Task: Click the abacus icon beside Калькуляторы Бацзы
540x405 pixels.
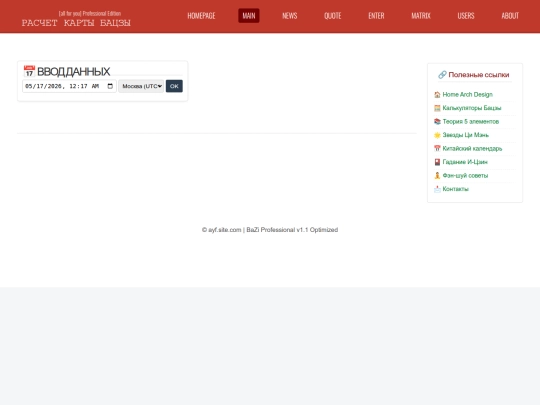Action: 437,108
